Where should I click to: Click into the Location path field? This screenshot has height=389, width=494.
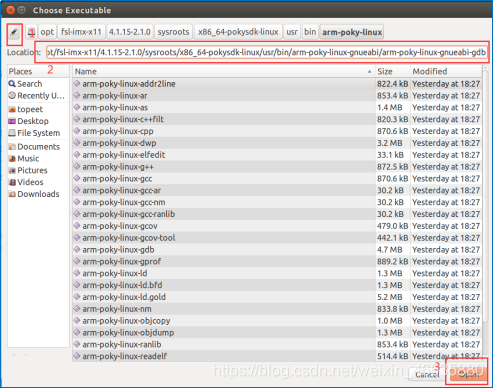tap(266, 52)
